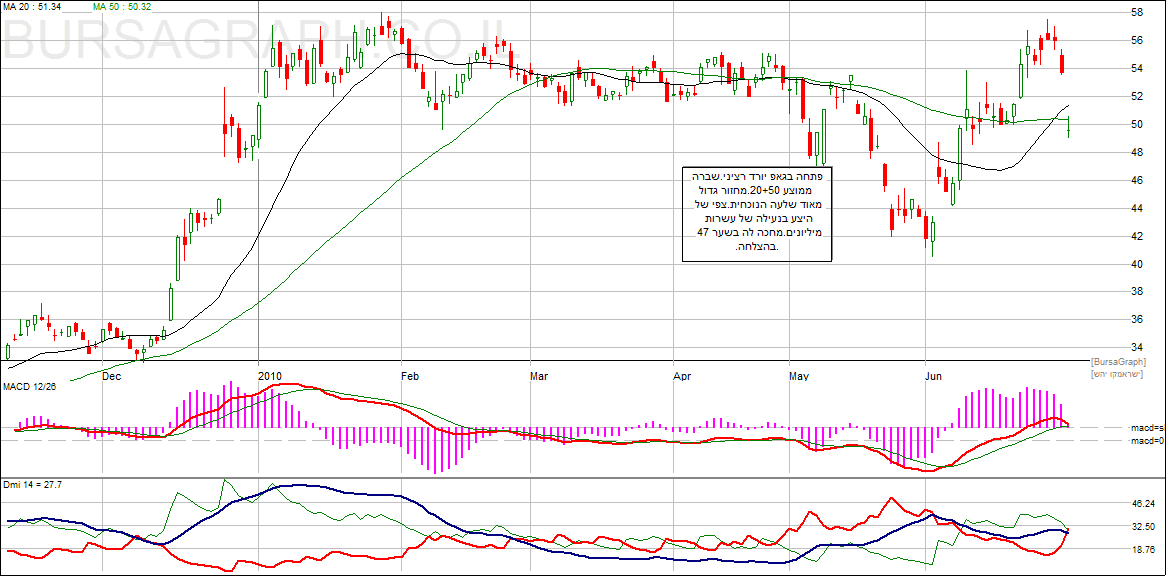Image resolution: width=1166 pixels, height=576 pixels.
Task: Click the Jun month marker
Action: click(934, 376)
